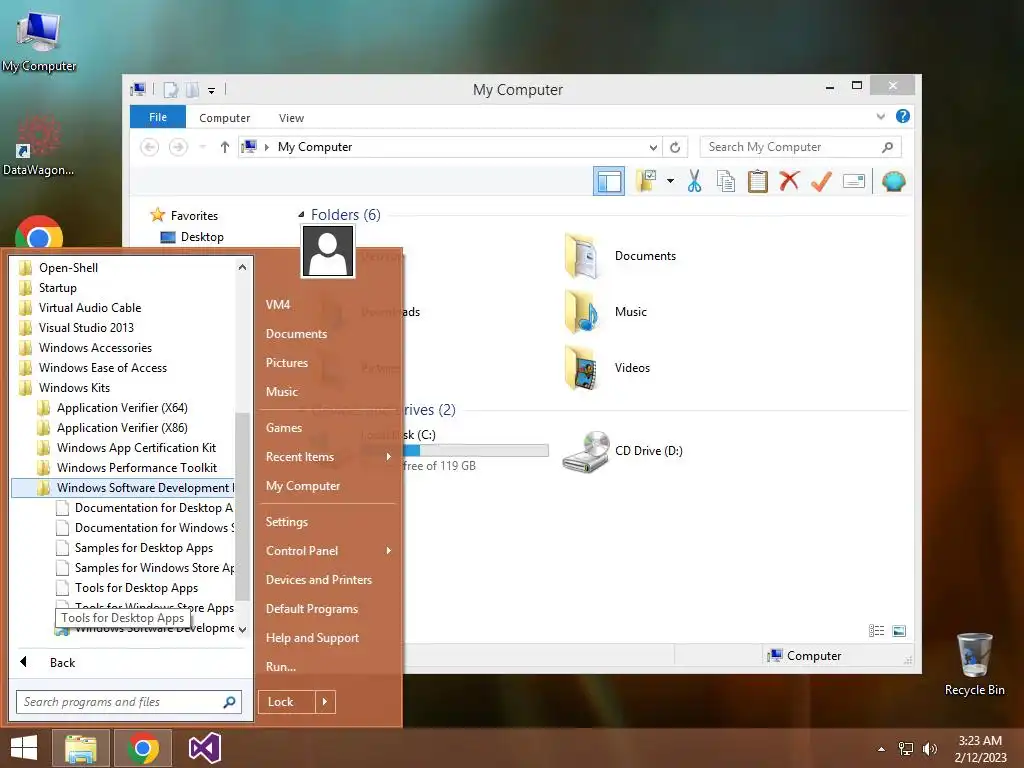Click the Properties icon in quick access toolbar
The height and width of the screenshot is (768, 1024).
point(170,89)
